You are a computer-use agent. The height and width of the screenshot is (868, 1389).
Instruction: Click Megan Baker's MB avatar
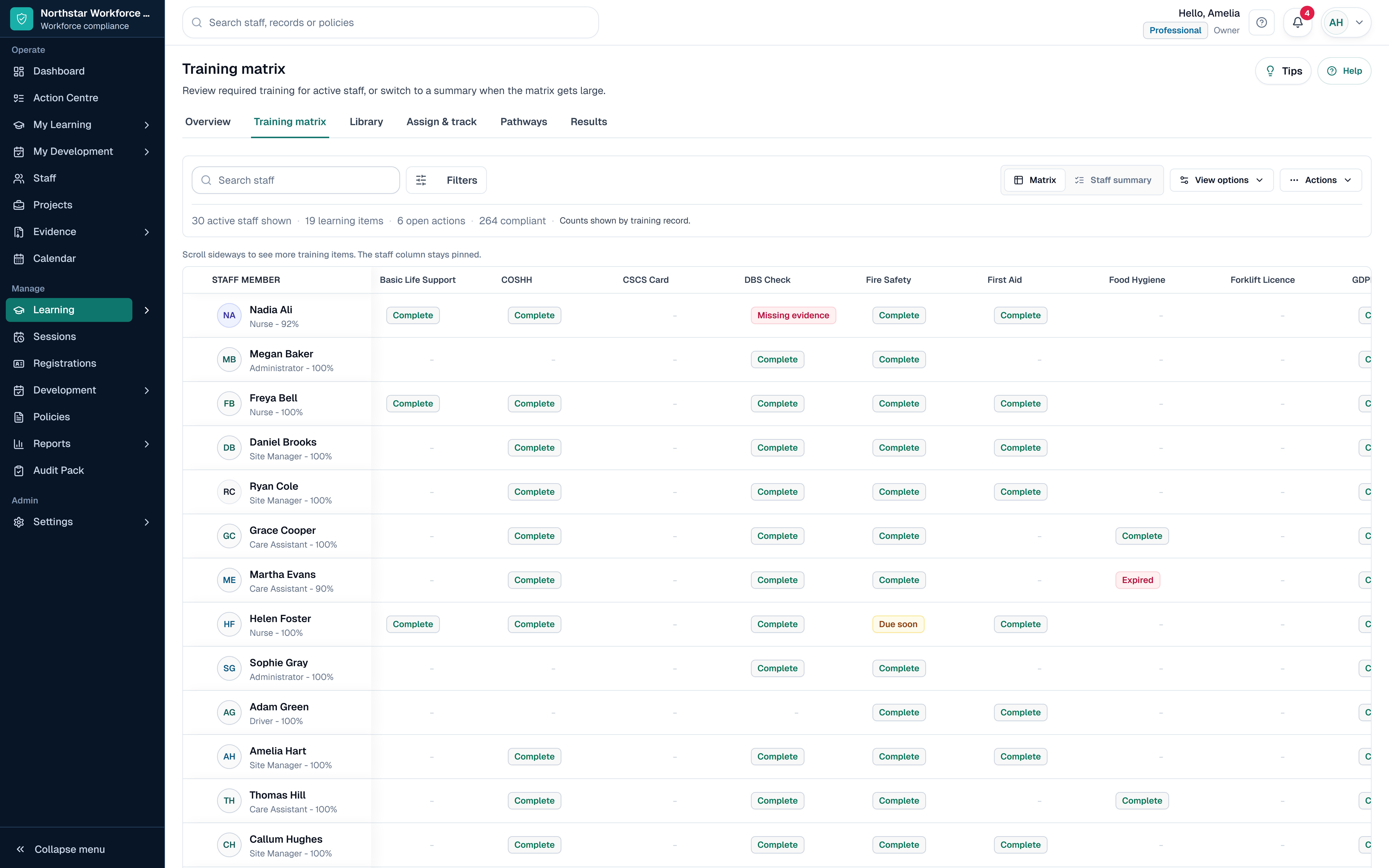[229, 359]
